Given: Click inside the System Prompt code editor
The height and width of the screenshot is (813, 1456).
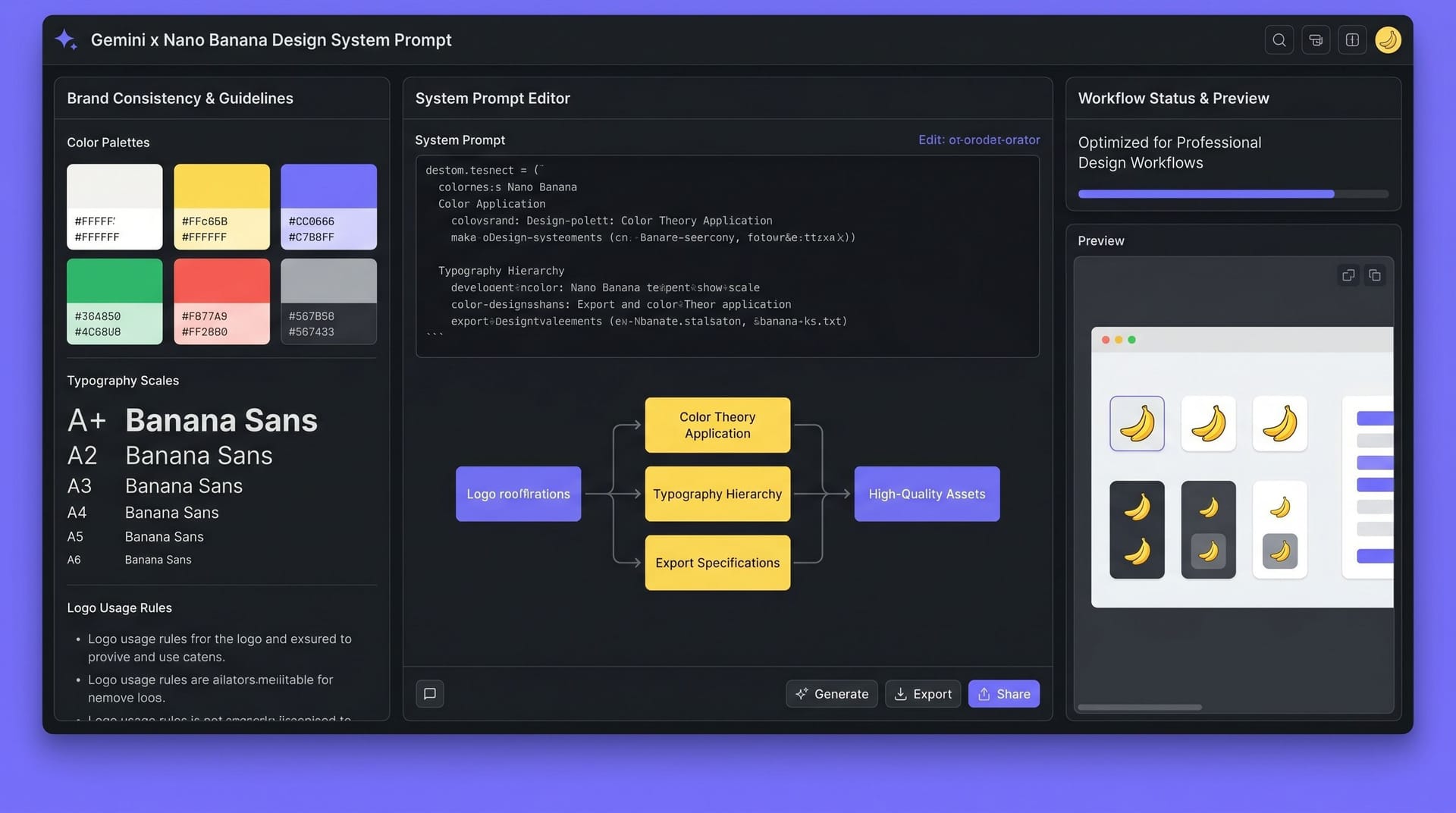Looking at the screenshot, I should point(727,256).
